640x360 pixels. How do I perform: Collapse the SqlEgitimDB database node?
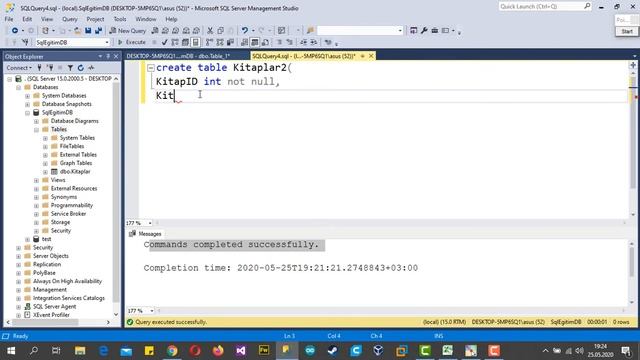(27, 113)
